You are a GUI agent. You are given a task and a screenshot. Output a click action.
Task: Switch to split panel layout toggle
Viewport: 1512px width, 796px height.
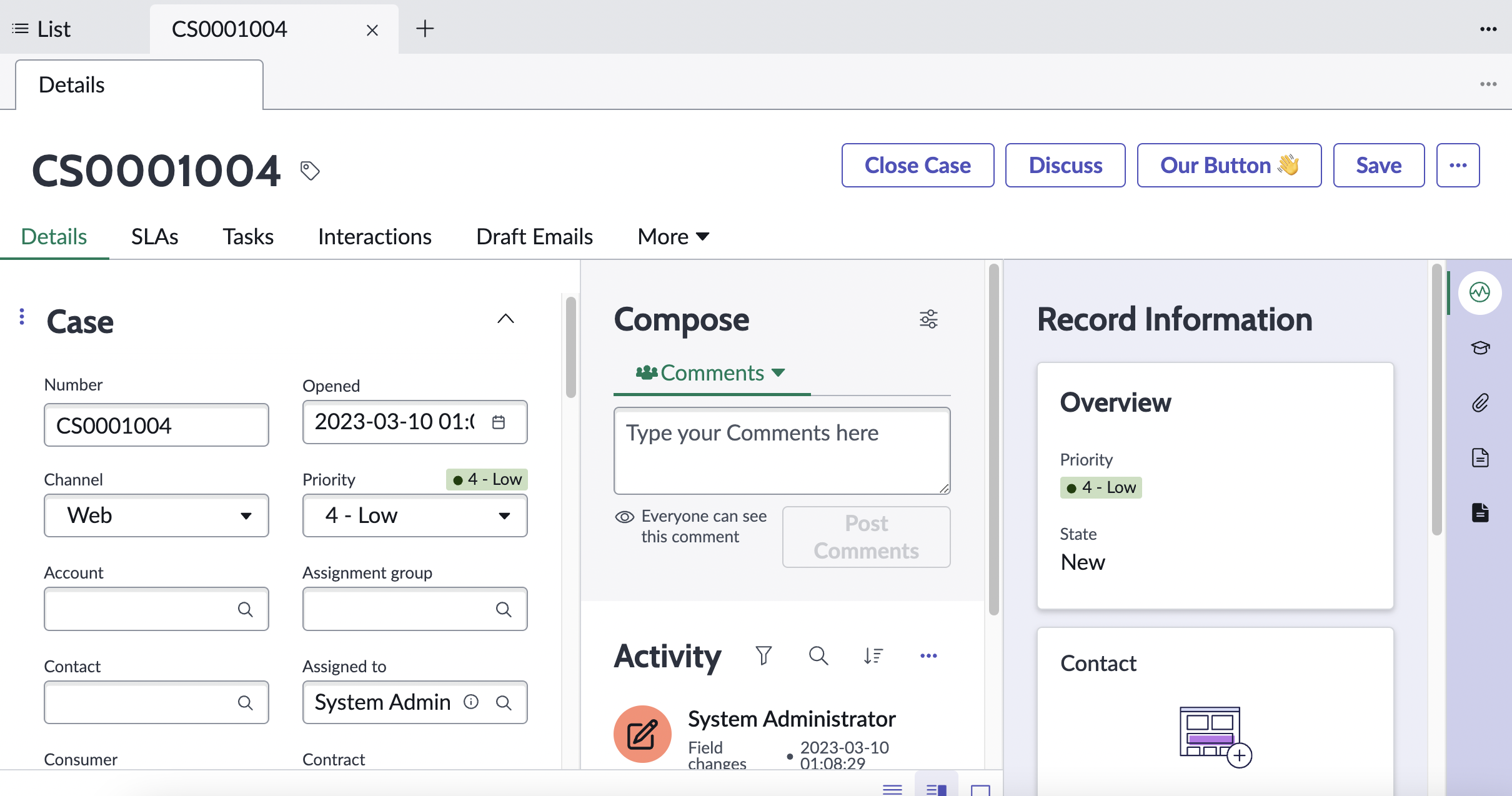pos(936,789)
